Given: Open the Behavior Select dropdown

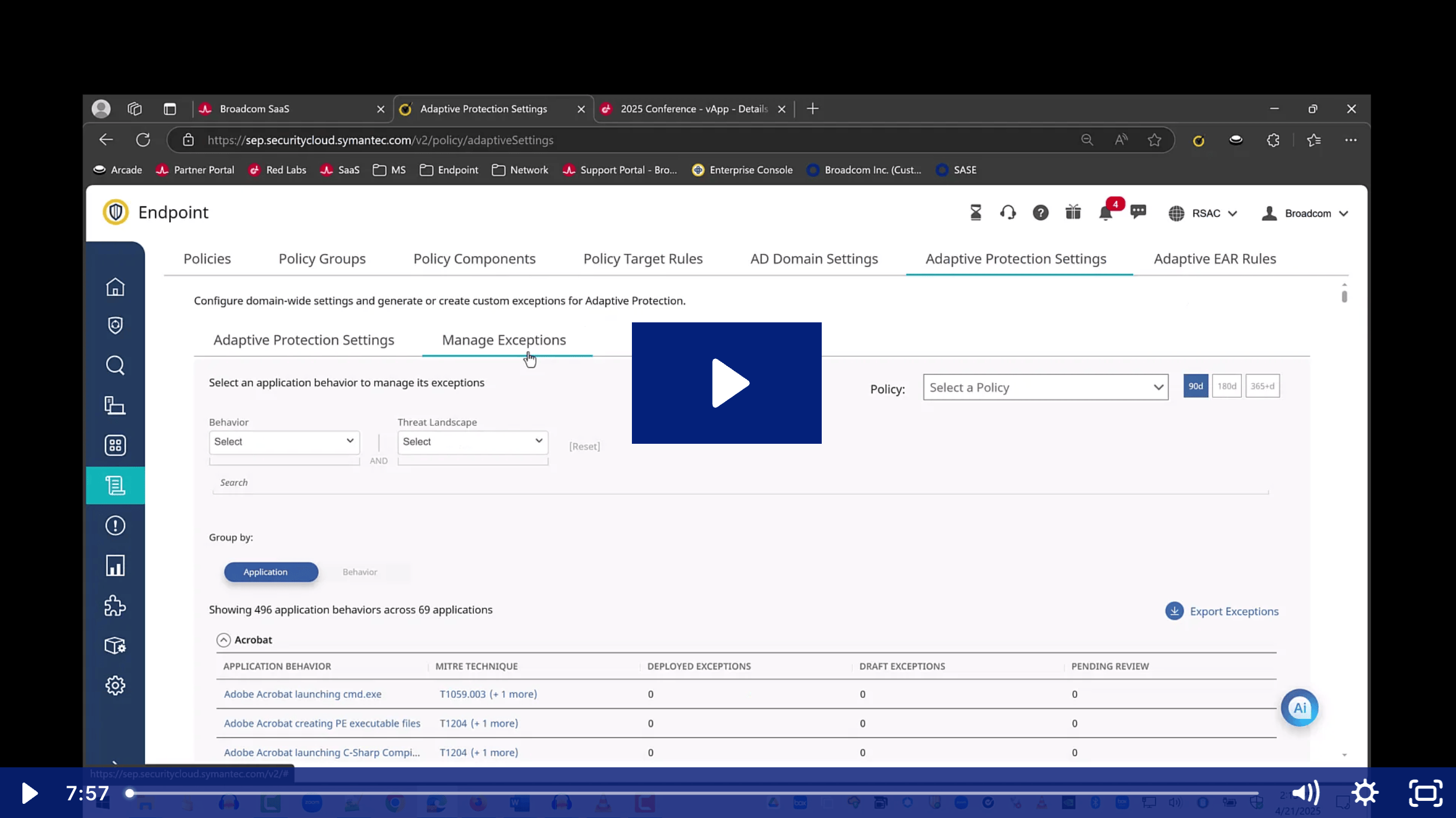Looking at the screenshot, I should 284,442.
